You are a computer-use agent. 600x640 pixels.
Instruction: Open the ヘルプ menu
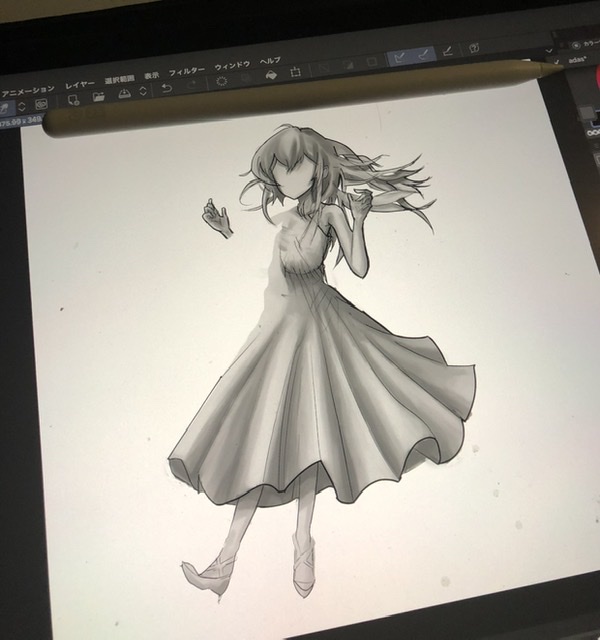point(270,61)
